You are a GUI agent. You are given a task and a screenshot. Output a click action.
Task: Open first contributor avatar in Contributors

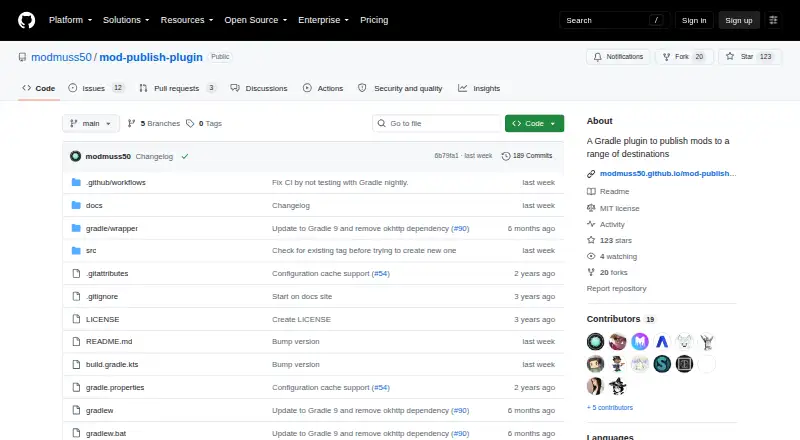tap(595, 341)
